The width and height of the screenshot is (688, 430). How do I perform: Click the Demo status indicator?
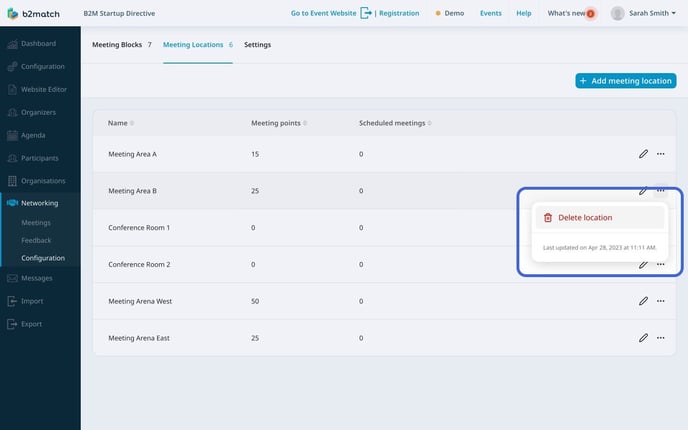click(x=450, y=13)
